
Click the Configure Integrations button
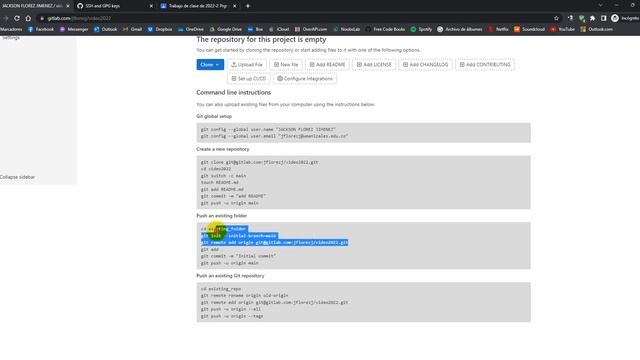(x=305, y=78)
